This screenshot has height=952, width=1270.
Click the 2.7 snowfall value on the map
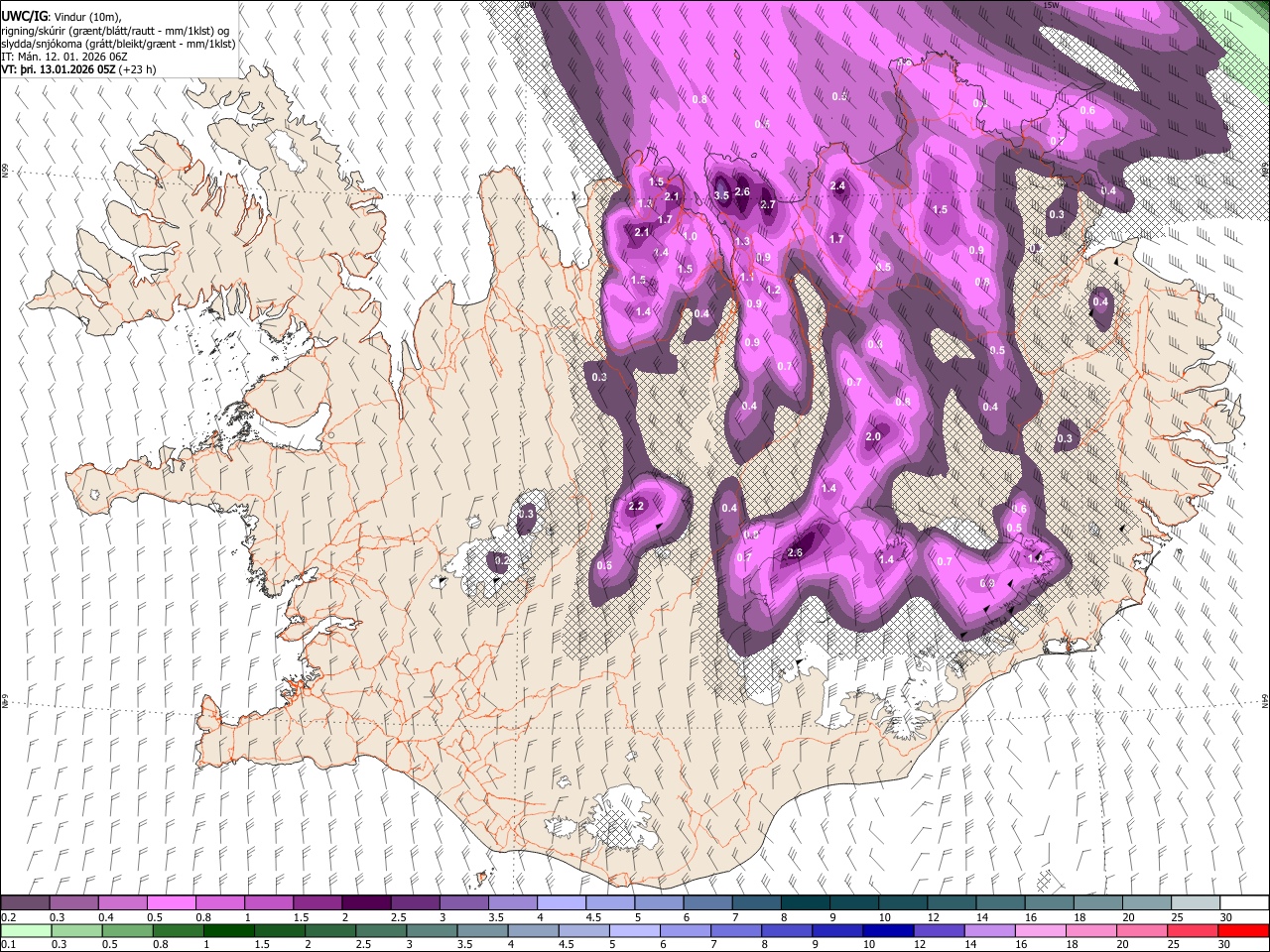[767, 204]
